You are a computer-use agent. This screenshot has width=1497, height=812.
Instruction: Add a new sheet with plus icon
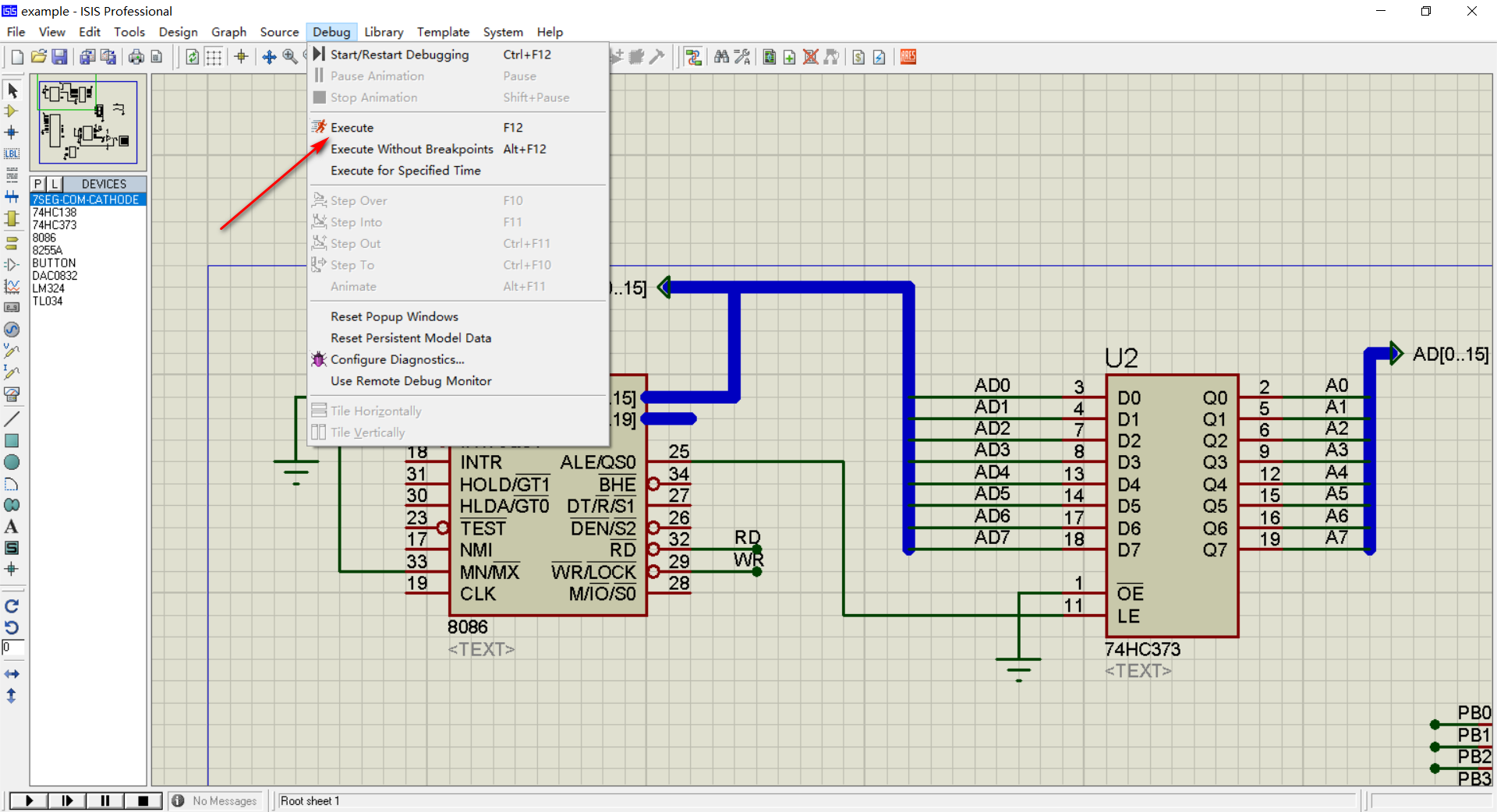pos(790,57)
